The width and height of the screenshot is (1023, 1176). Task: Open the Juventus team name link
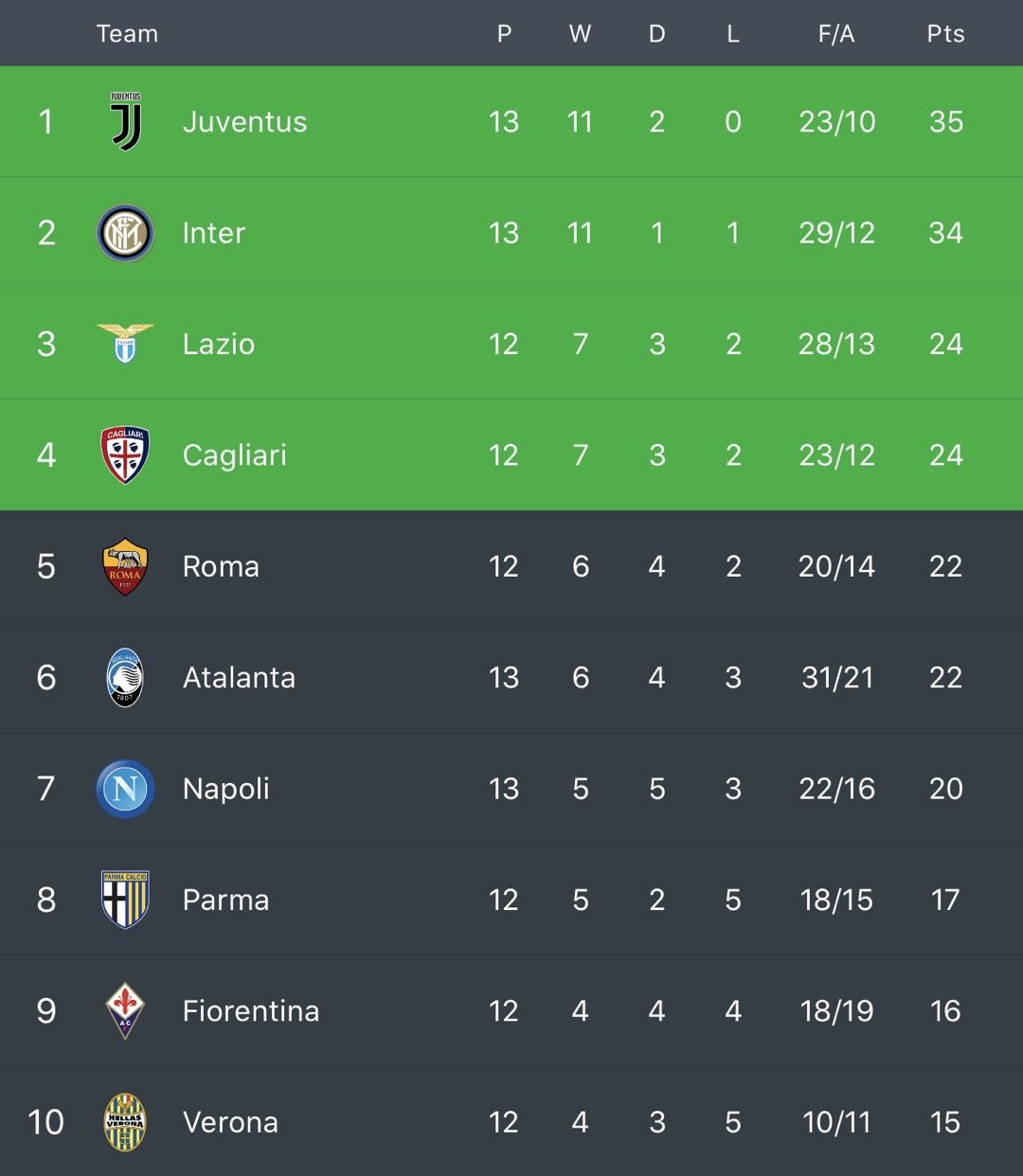pos(244,122)
